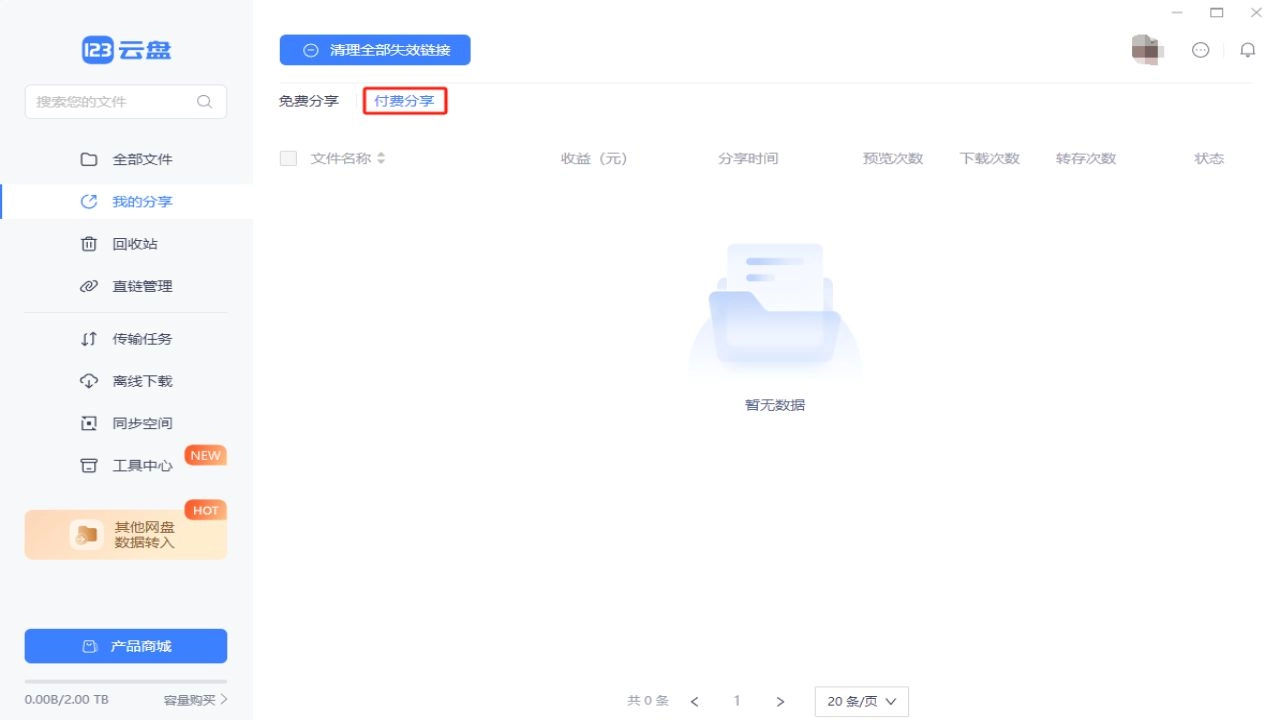This screenshot has height=720, width=1280.
Task: View the 传输任务 transfer tasks
Action: pyautogui.click(x=141, y=339)
